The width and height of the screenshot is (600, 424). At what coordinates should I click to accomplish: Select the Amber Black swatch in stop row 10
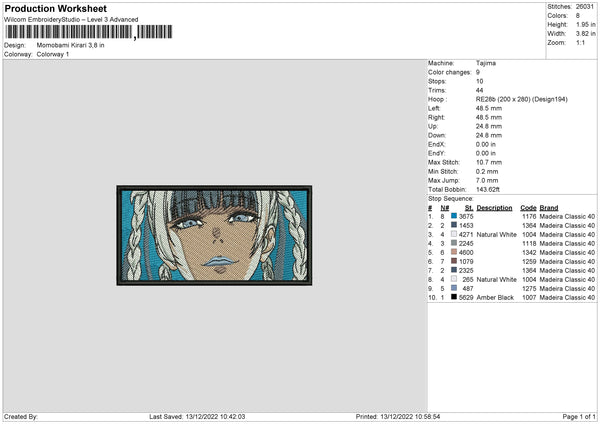coord(454,297)
